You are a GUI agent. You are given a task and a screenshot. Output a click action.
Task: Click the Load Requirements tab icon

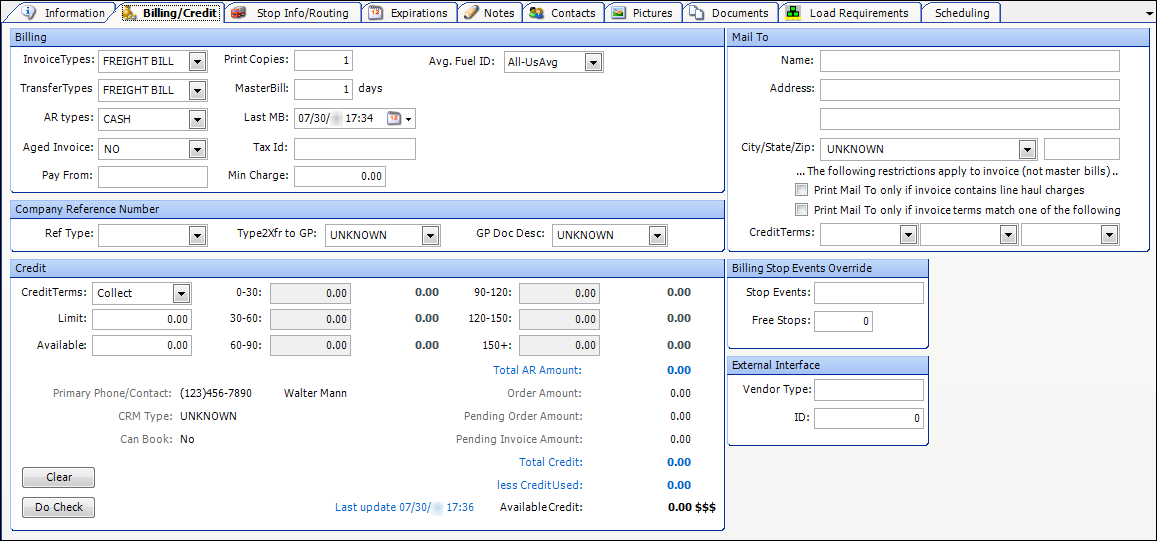(x=793, y=13)
